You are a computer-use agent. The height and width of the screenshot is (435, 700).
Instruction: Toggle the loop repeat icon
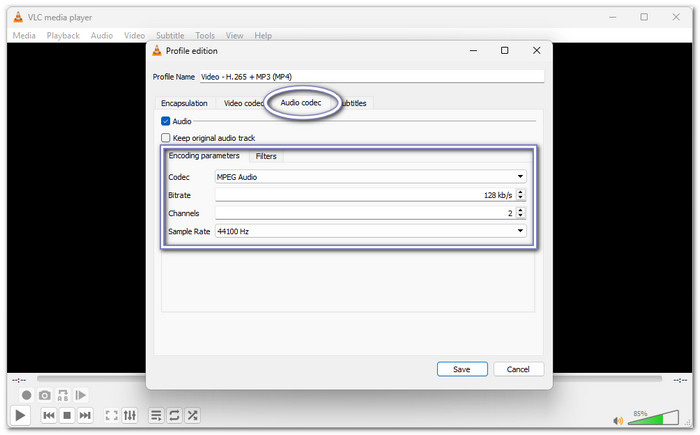tap(174, 415)
